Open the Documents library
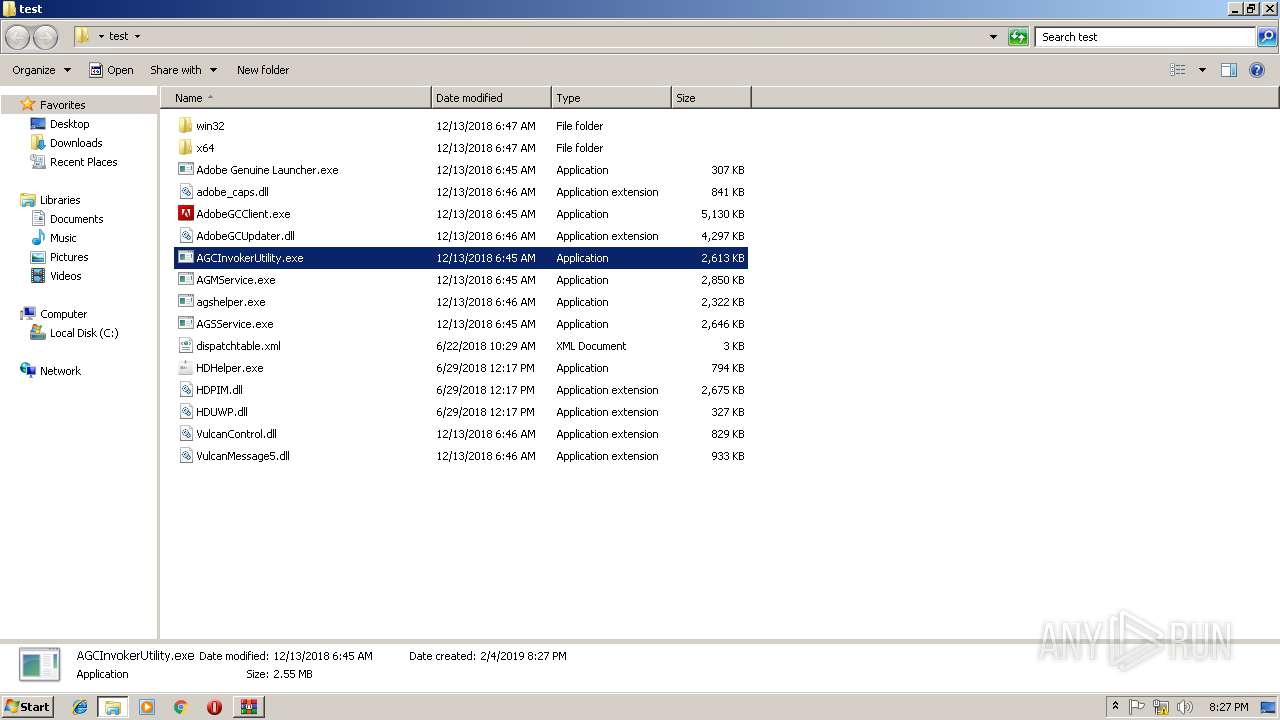 pyautogui.click(x=77, y=219)
